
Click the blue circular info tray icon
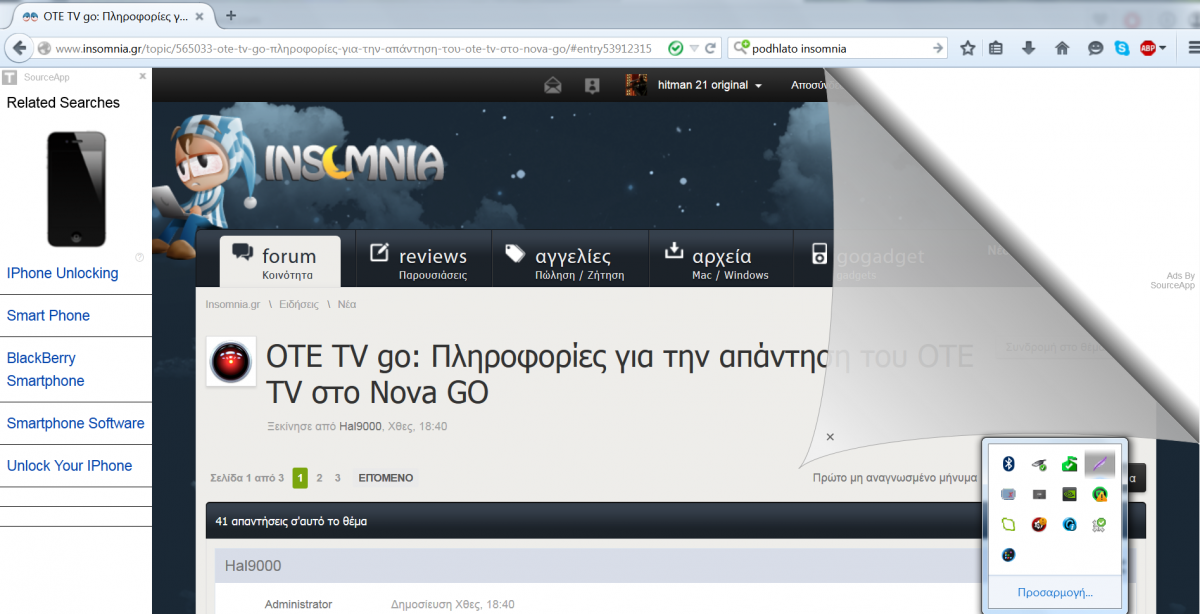pyautogui.click(x=1069, y=524)
